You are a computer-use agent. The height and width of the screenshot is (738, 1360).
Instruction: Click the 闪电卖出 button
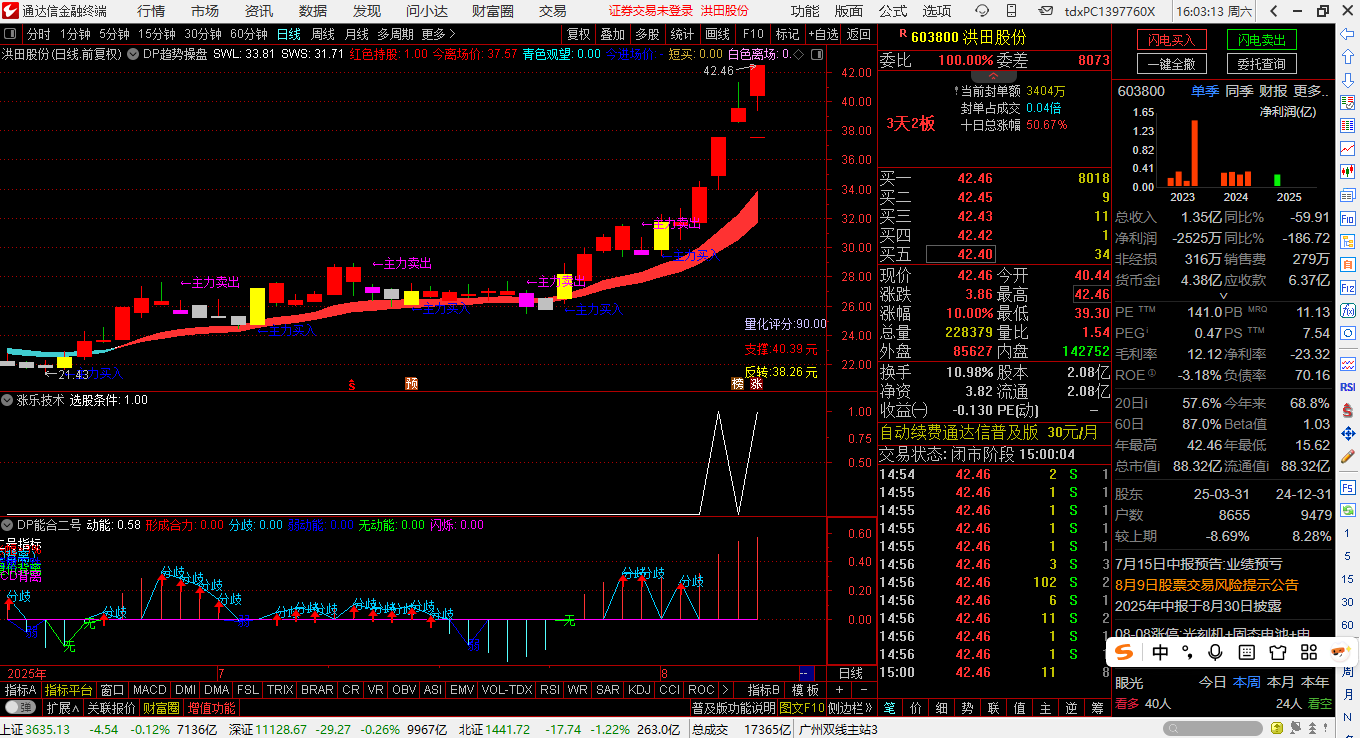[1261, 39]
